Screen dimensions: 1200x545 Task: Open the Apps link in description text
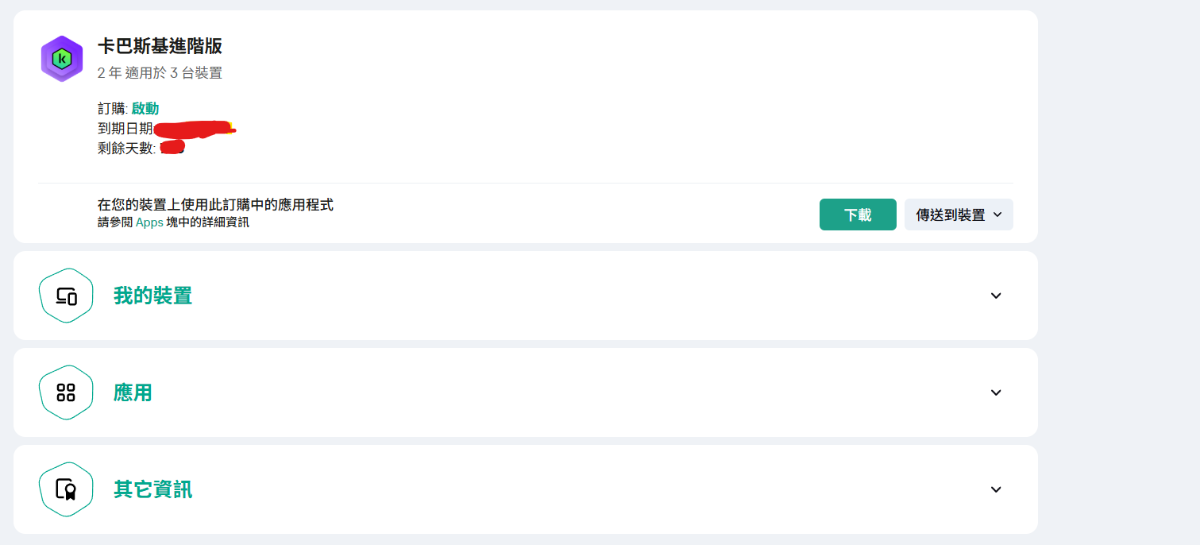coord(149,222)
